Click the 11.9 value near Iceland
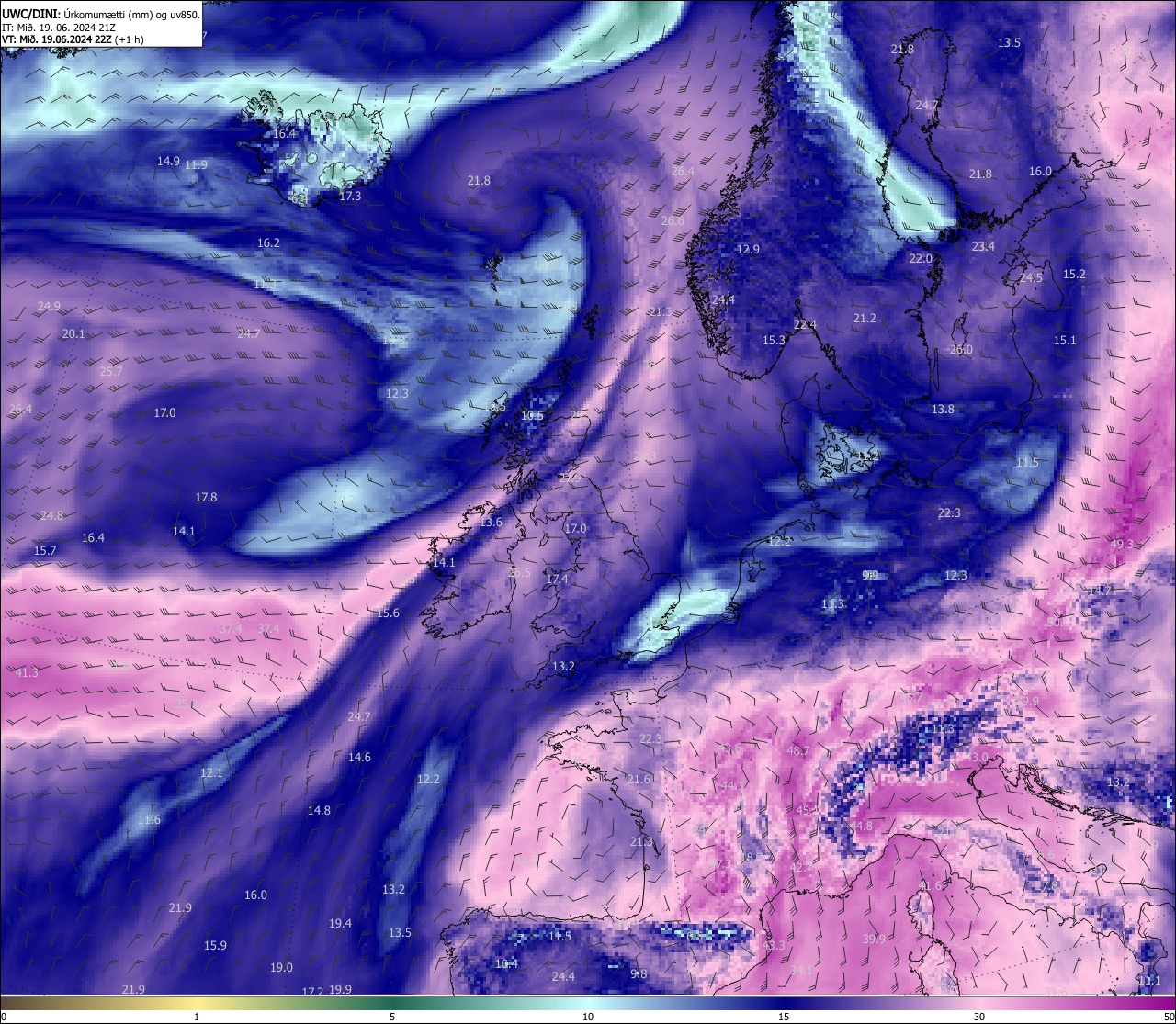 pos(196,164)
